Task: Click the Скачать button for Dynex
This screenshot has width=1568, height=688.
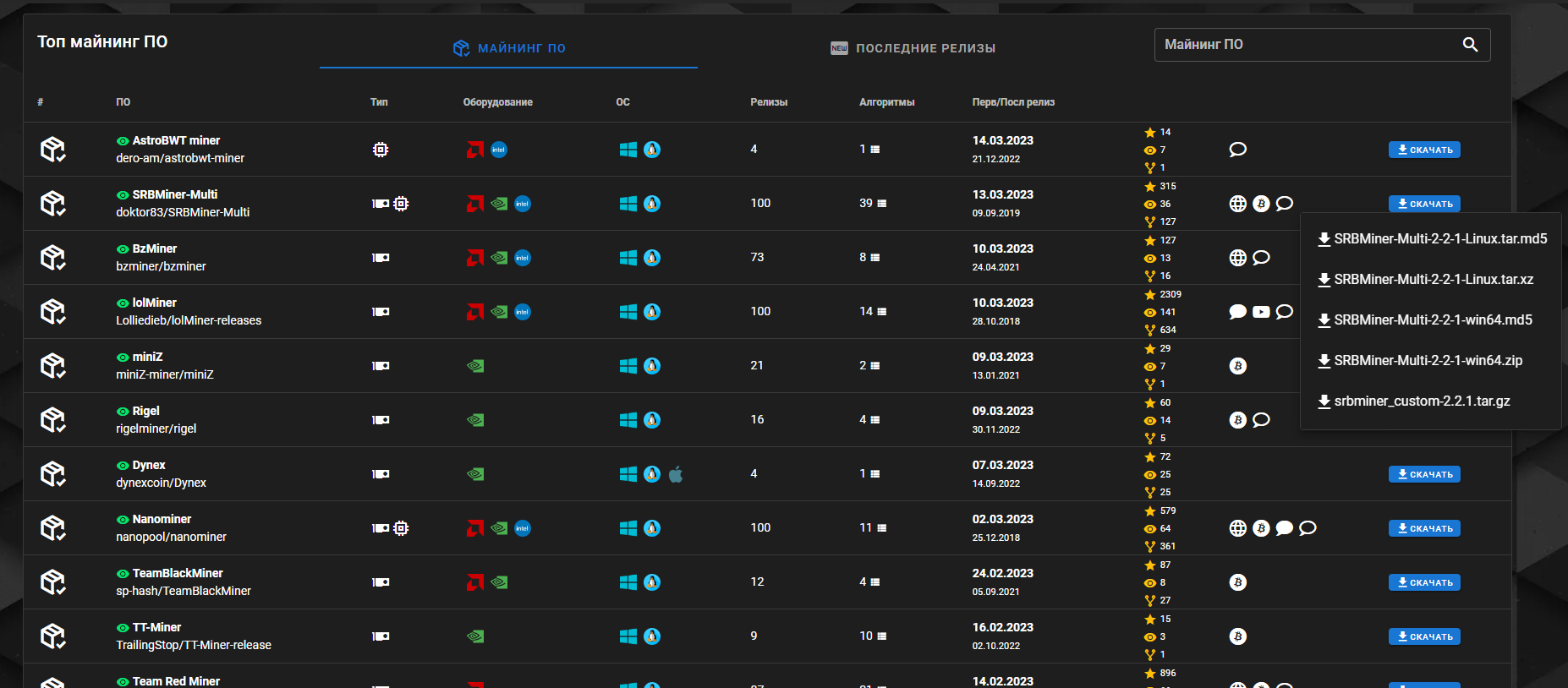Action: point(1424,474)
